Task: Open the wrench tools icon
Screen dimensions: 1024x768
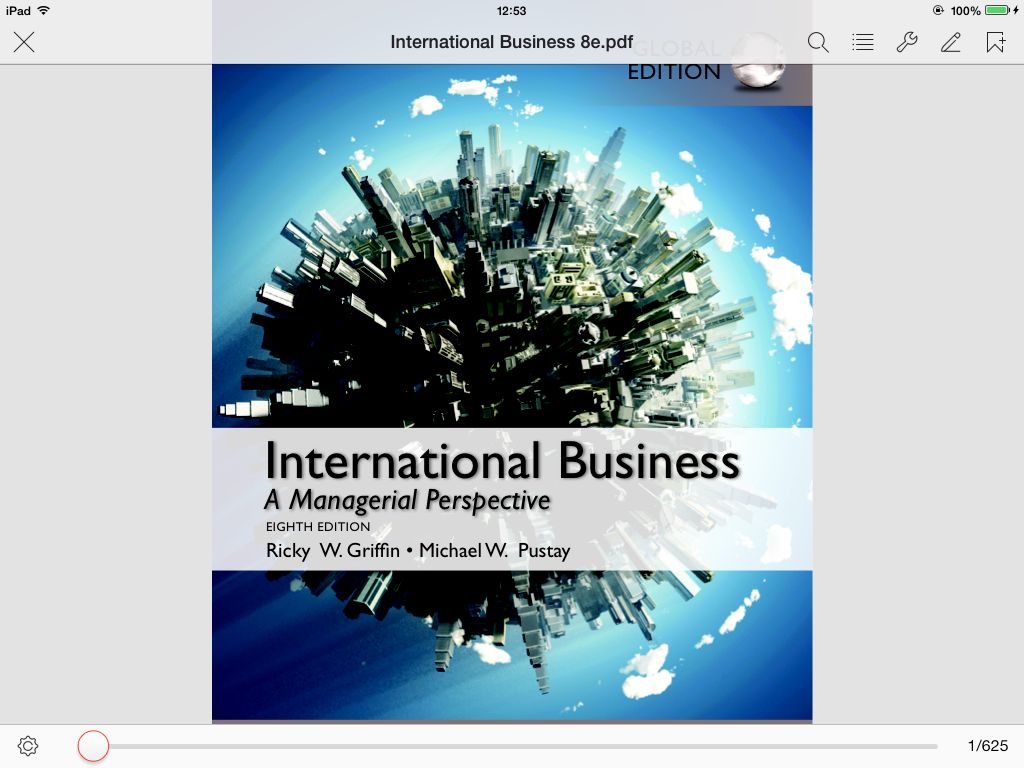Action: coord(906,42)
